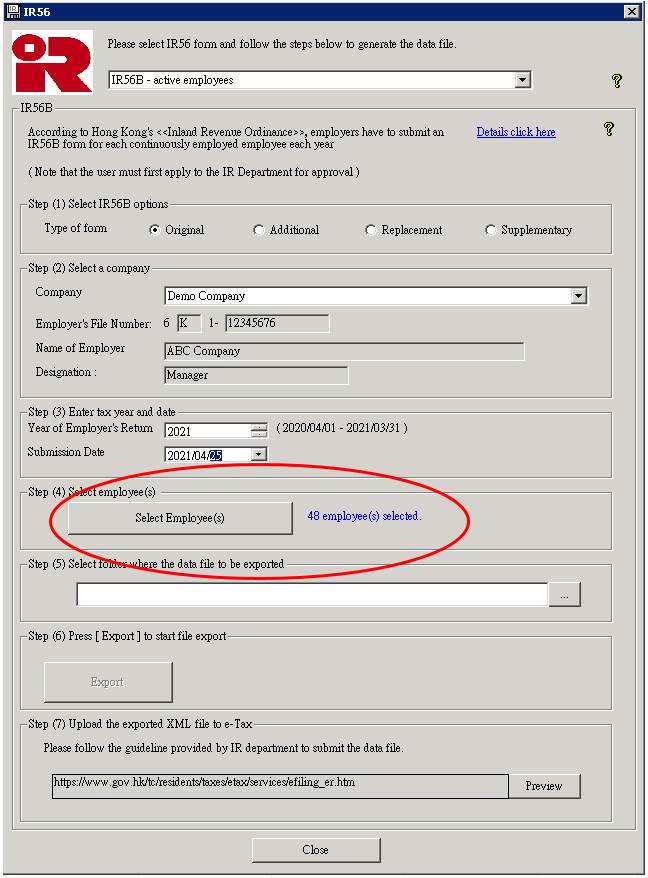Click the export folder path input field

coord(312,595)
